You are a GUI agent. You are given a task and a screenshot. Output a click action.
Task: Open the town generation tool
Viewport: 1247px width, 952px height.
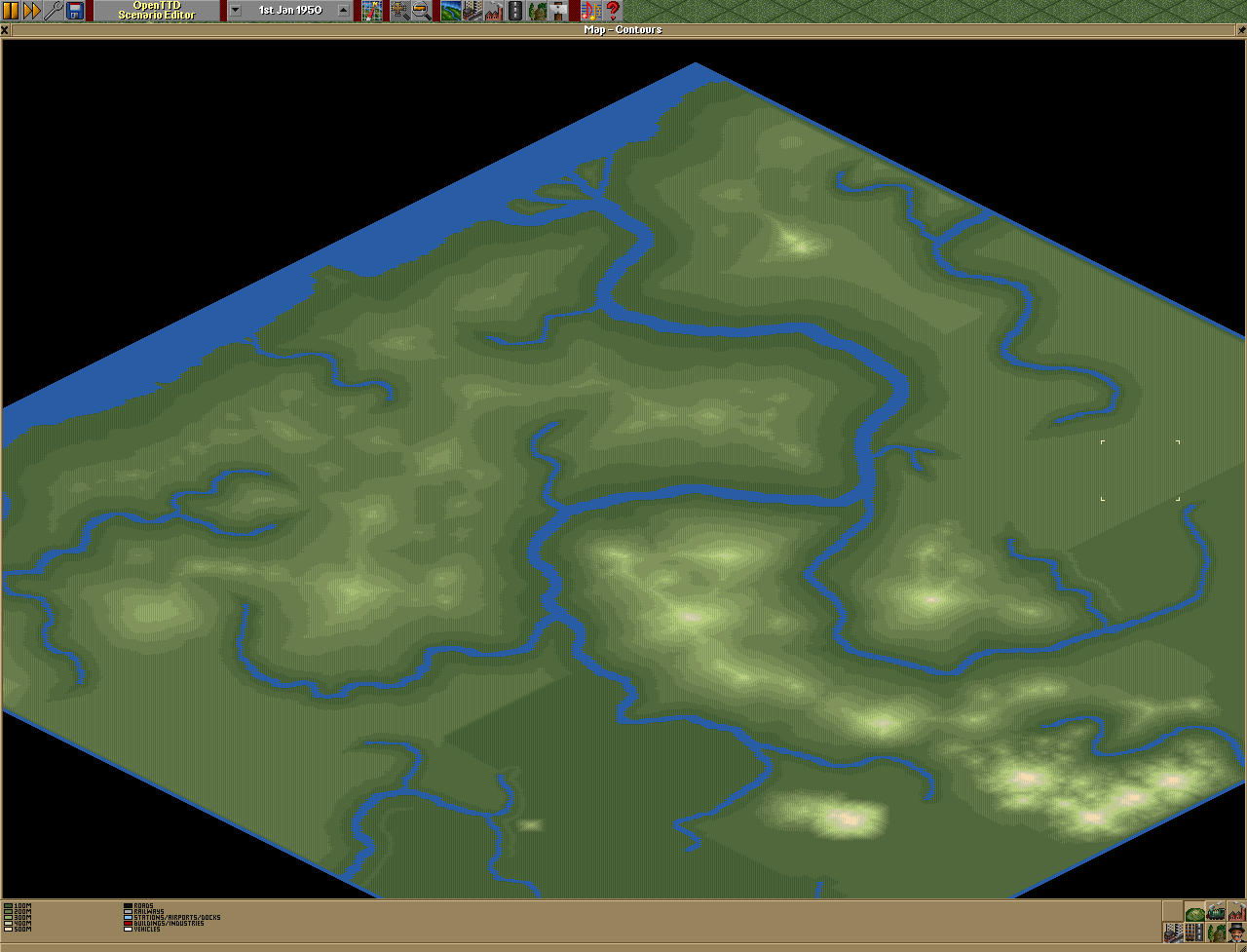pos(472,12)
